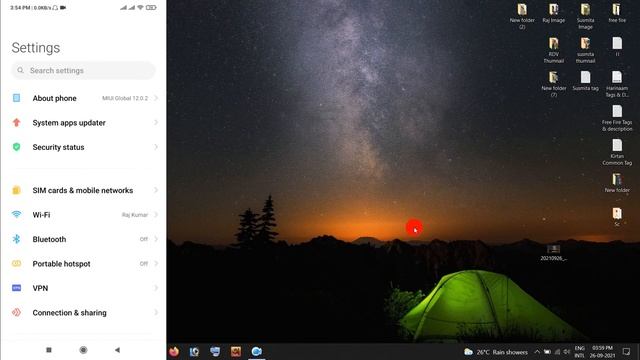
Task: Open the computer monitor app in taskbar
Action: (215, 351)
